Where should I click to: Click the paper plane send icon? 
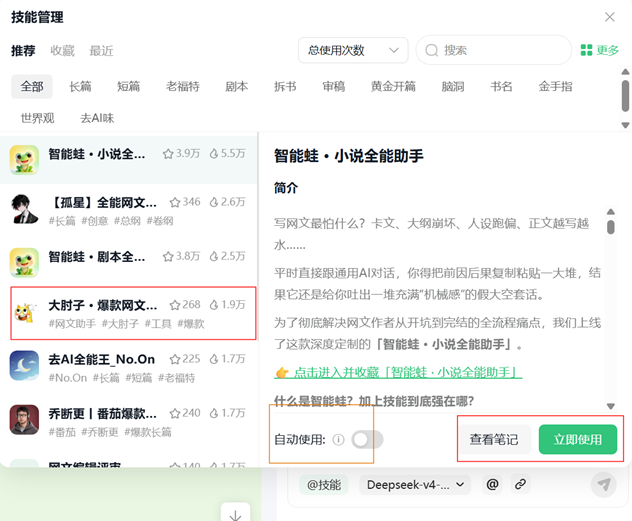(603, 484)
